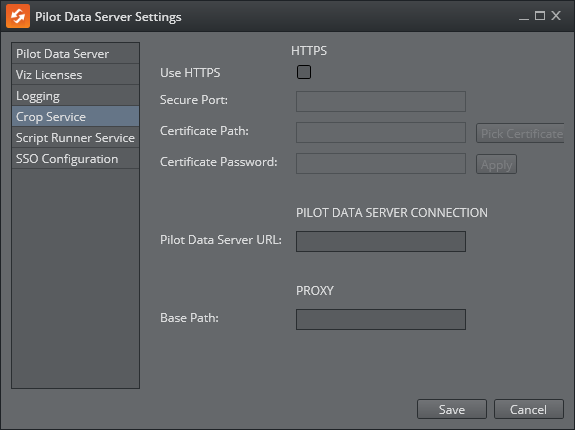Save the settings with the Save button
The height and width of the screenshot is (430, 575).
pyautogui.click(x=452, y=409)
